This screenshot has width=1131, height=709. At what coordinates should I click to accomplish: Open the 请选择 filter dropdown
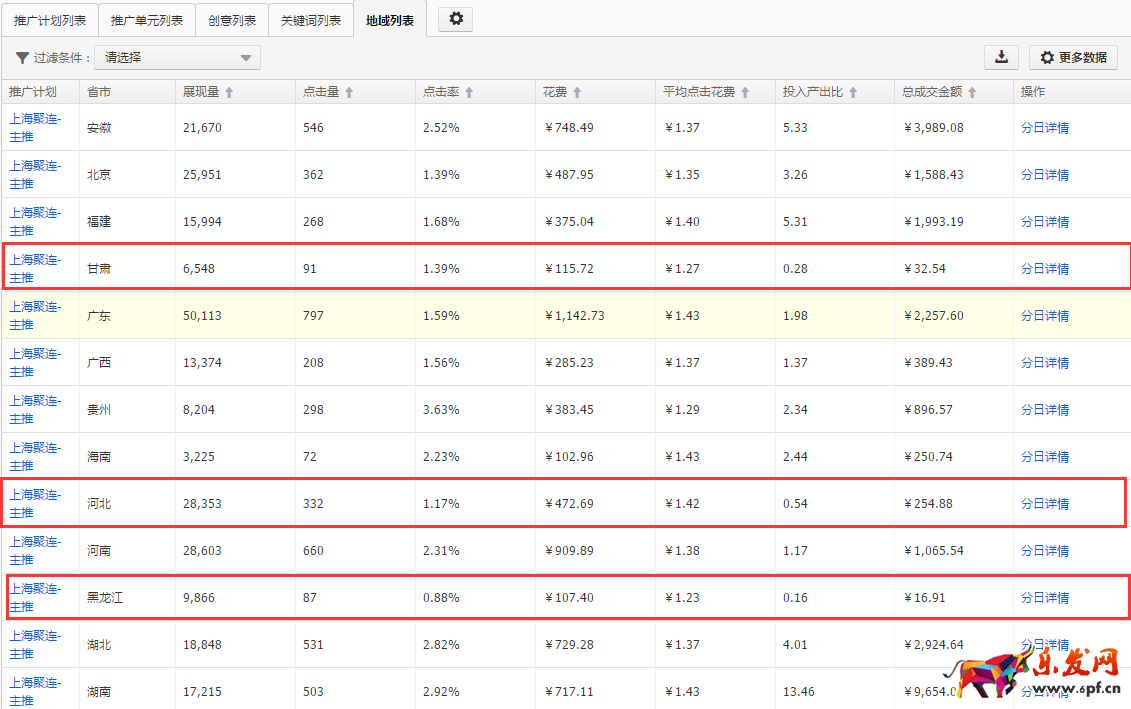[x=178, y=58]
